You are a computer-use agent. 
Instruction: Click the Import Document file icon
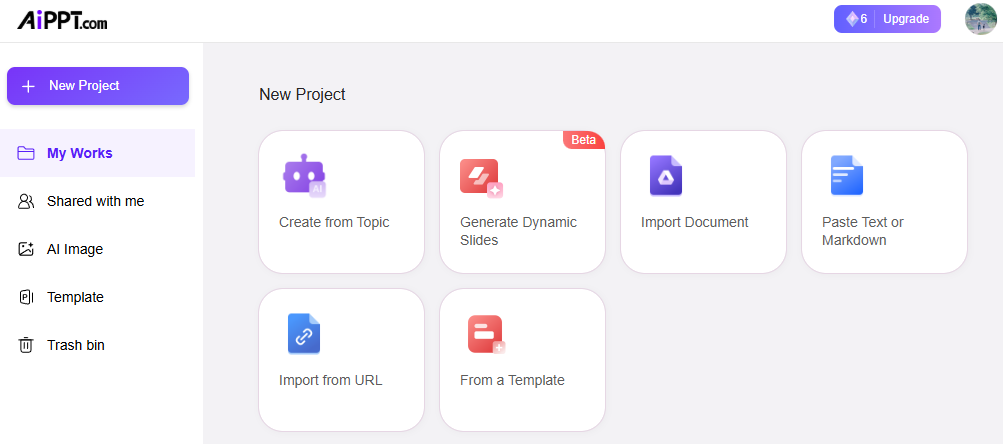pyautogui.click(x=665, y=176)
